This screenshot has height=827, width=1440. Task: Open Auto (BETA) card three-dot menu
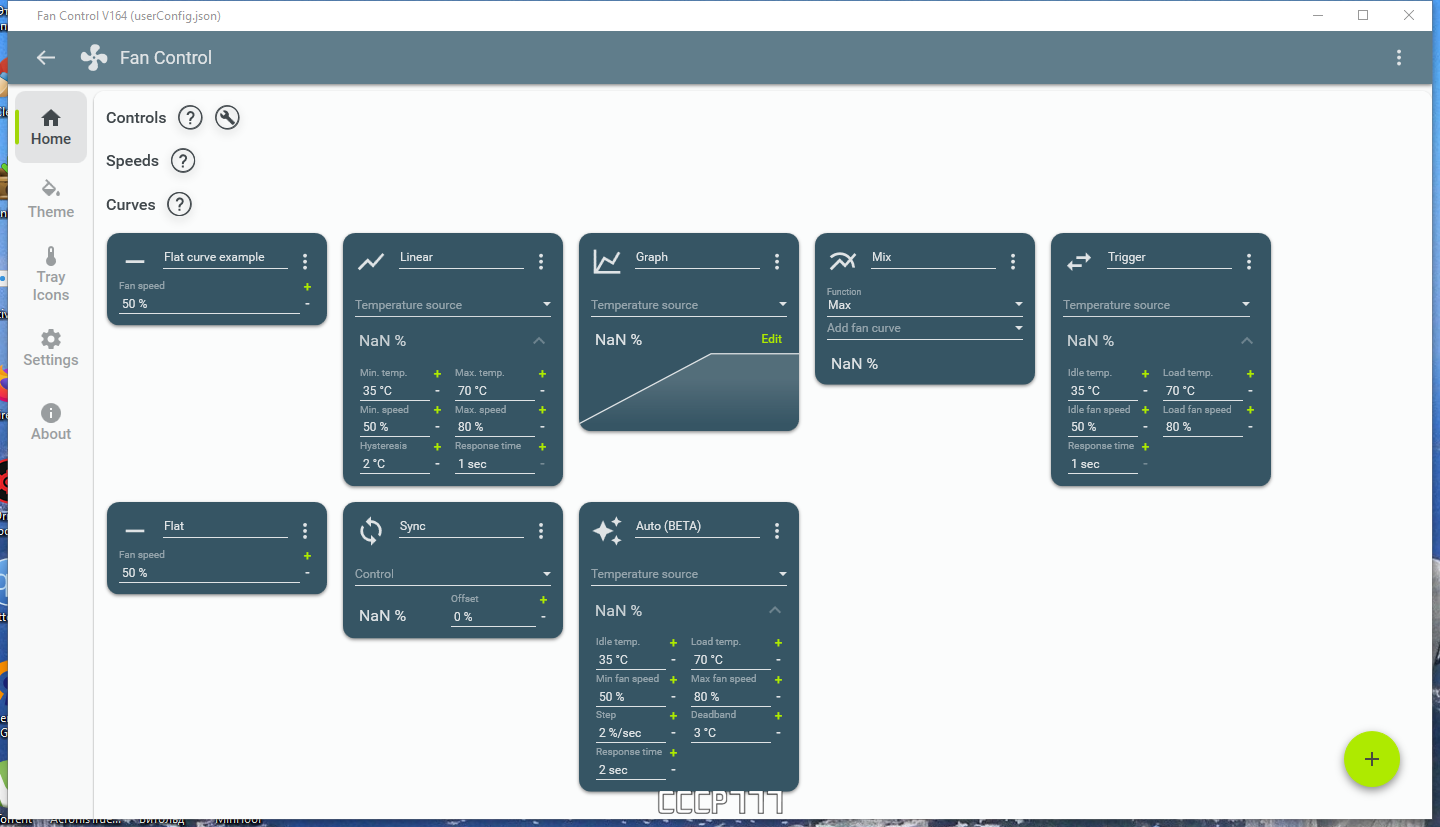pyautogui.click(x=777, y=531)
